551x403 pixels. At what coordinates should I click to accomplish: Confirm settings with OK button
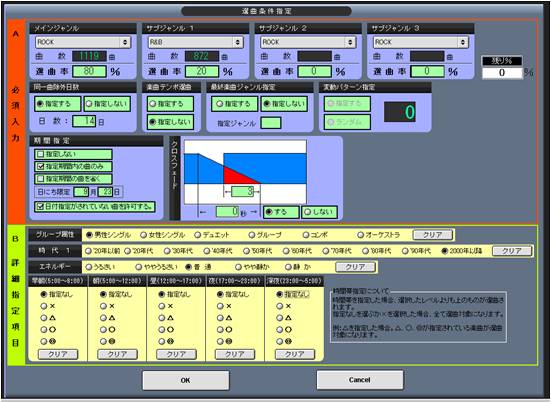point(186,380)
